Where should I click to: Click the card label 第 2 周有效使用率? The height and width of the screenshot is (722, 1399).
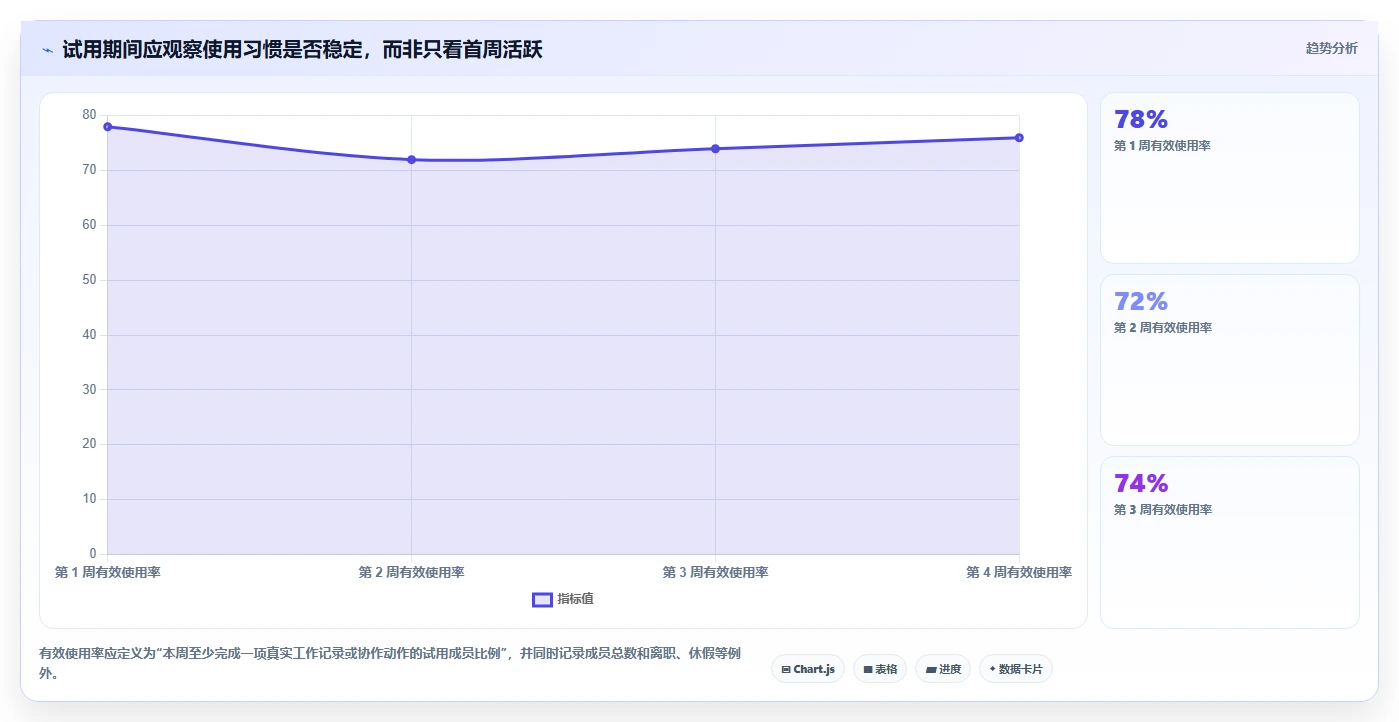click(1163, 328)
